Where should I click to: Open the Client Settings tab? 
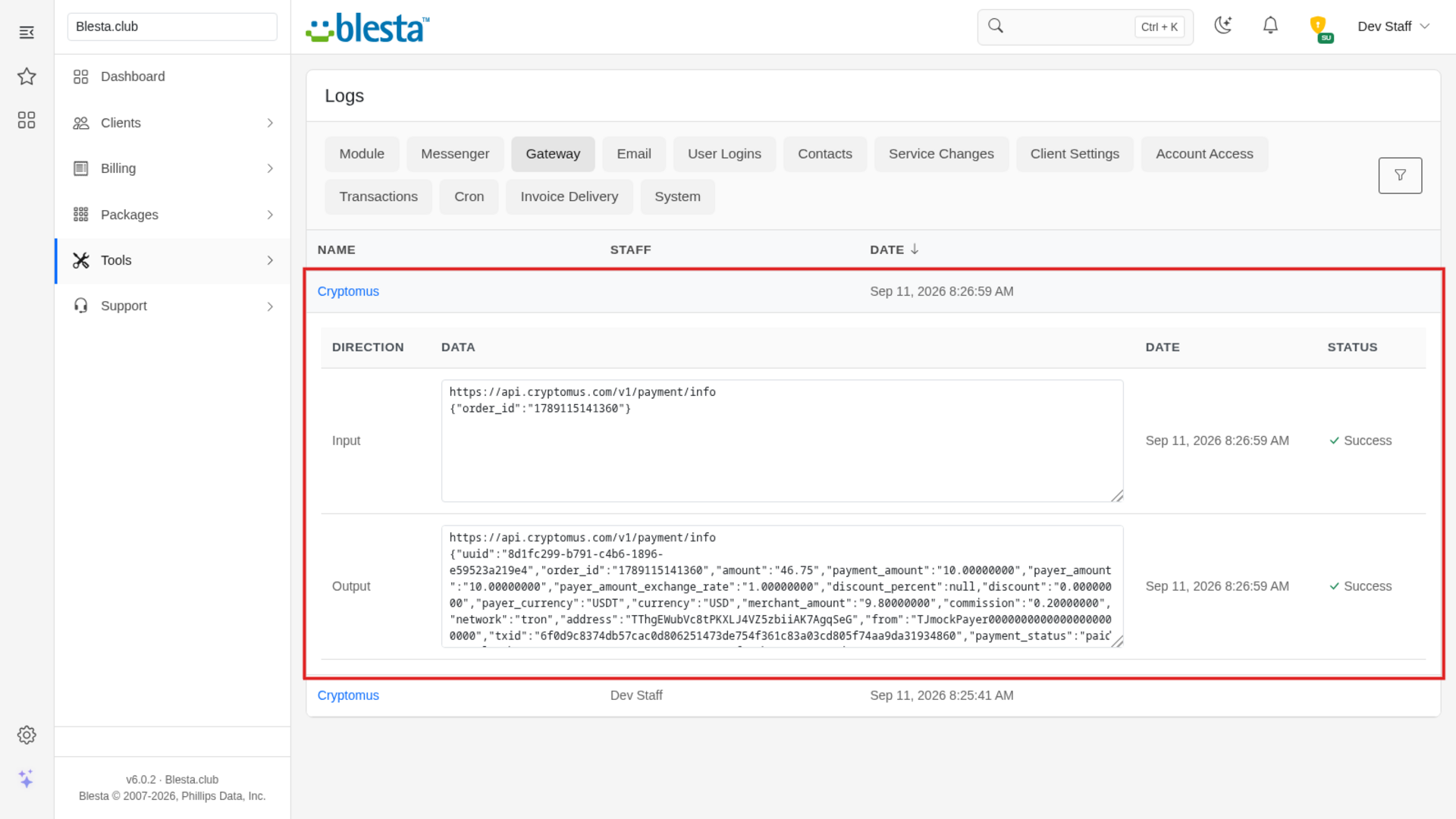[1075, 154]
